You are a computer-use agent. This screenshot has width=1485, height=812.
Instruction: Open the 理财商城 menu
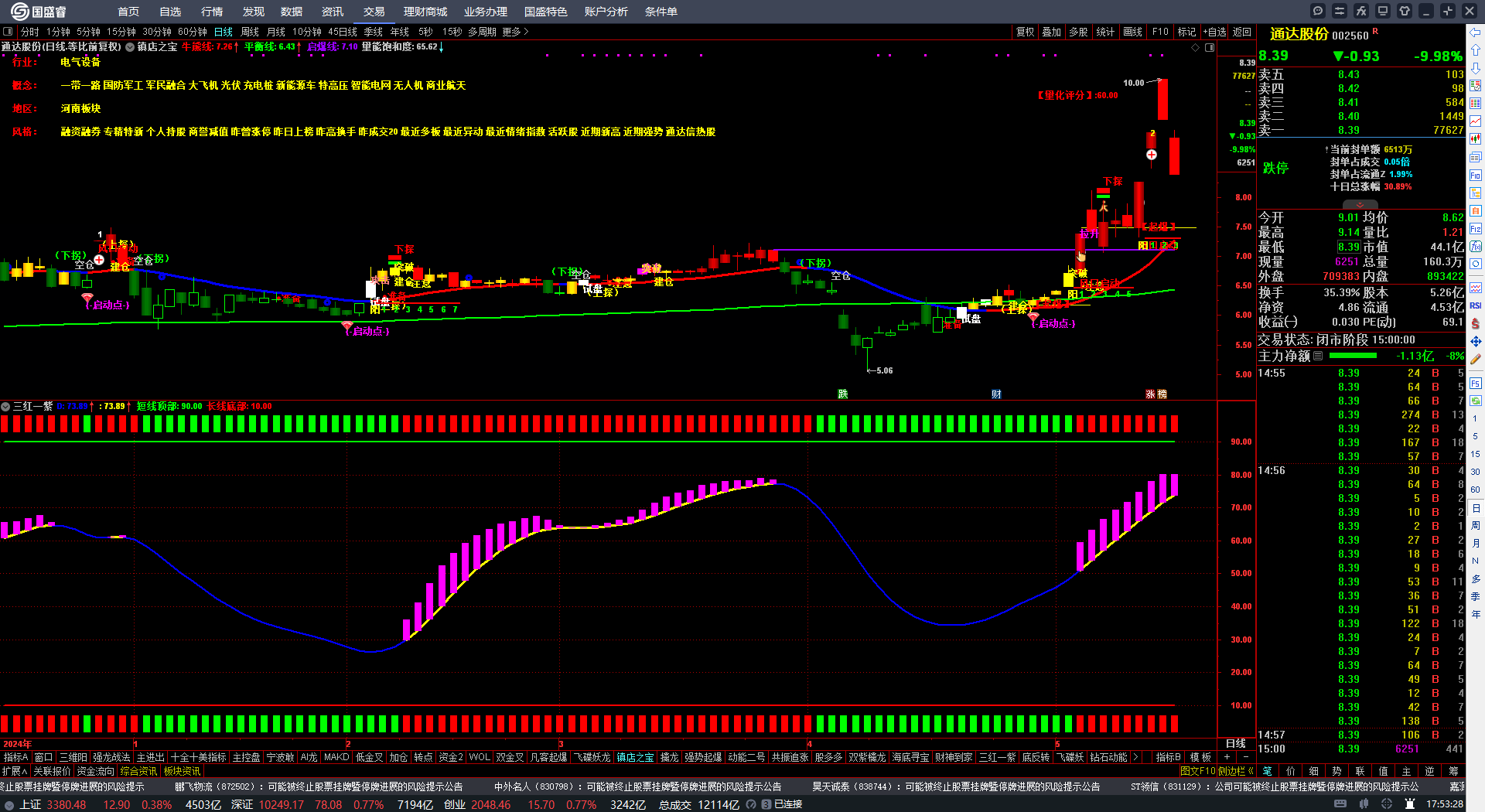[425, 12]
